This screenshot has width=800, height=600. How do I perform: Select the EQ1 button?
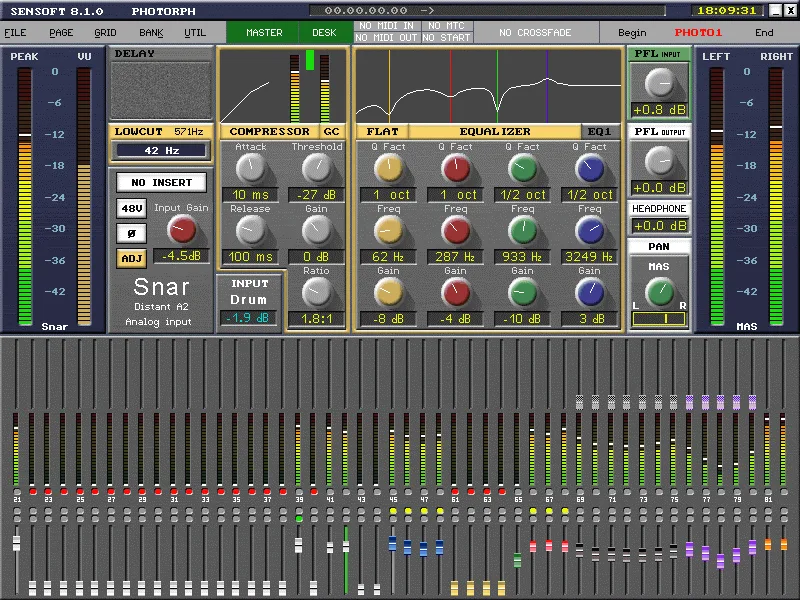coord(599,132)
